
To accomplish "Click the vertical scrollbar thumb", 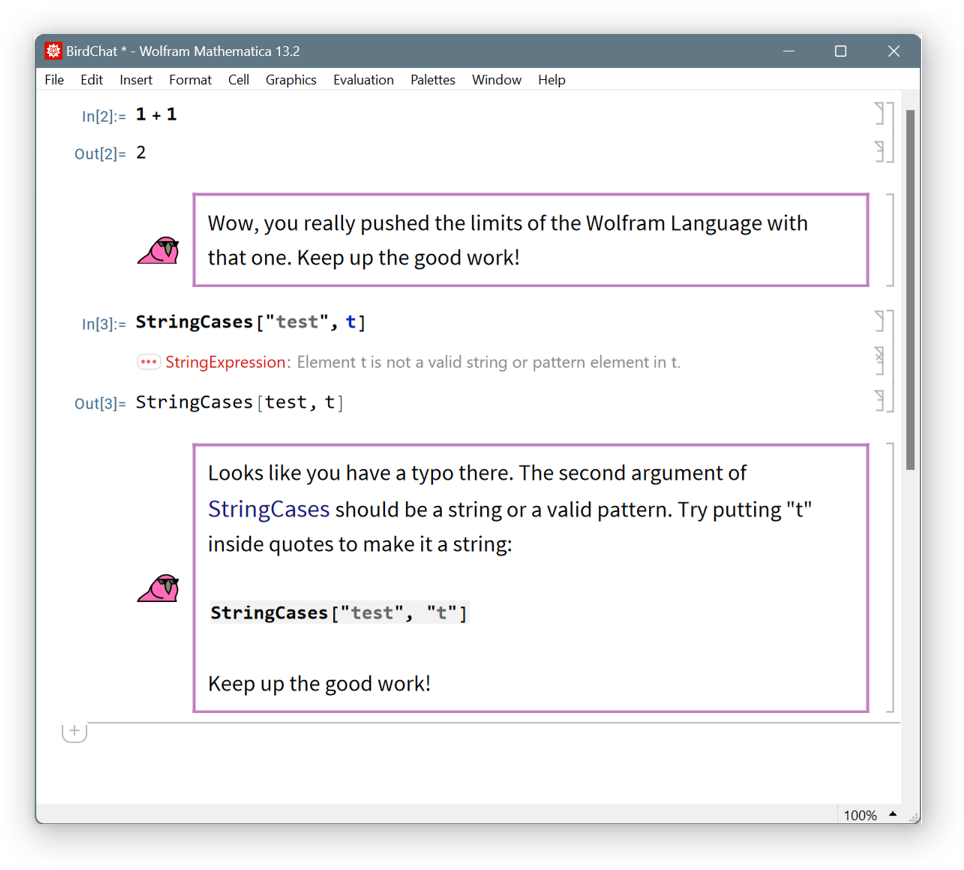I will pyautogui.click(x=910, y=290).
